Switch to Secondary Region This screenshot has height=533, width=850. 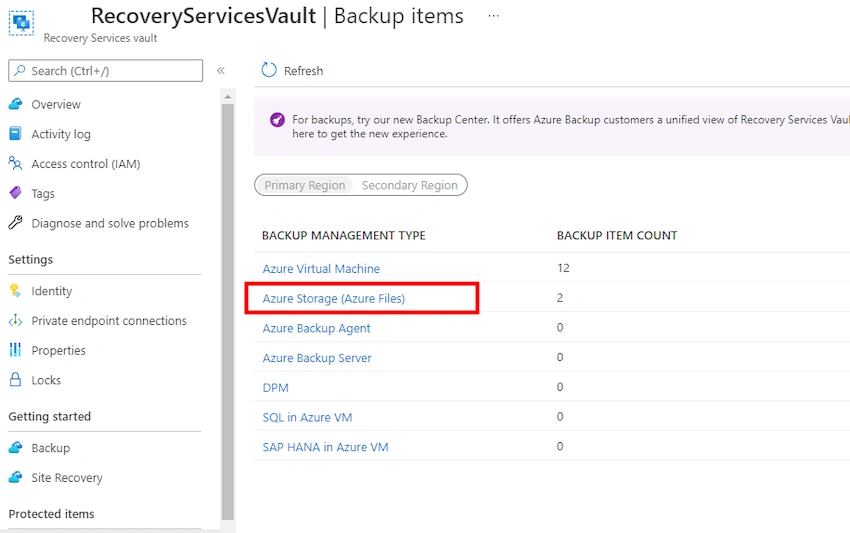click(410, 185)
